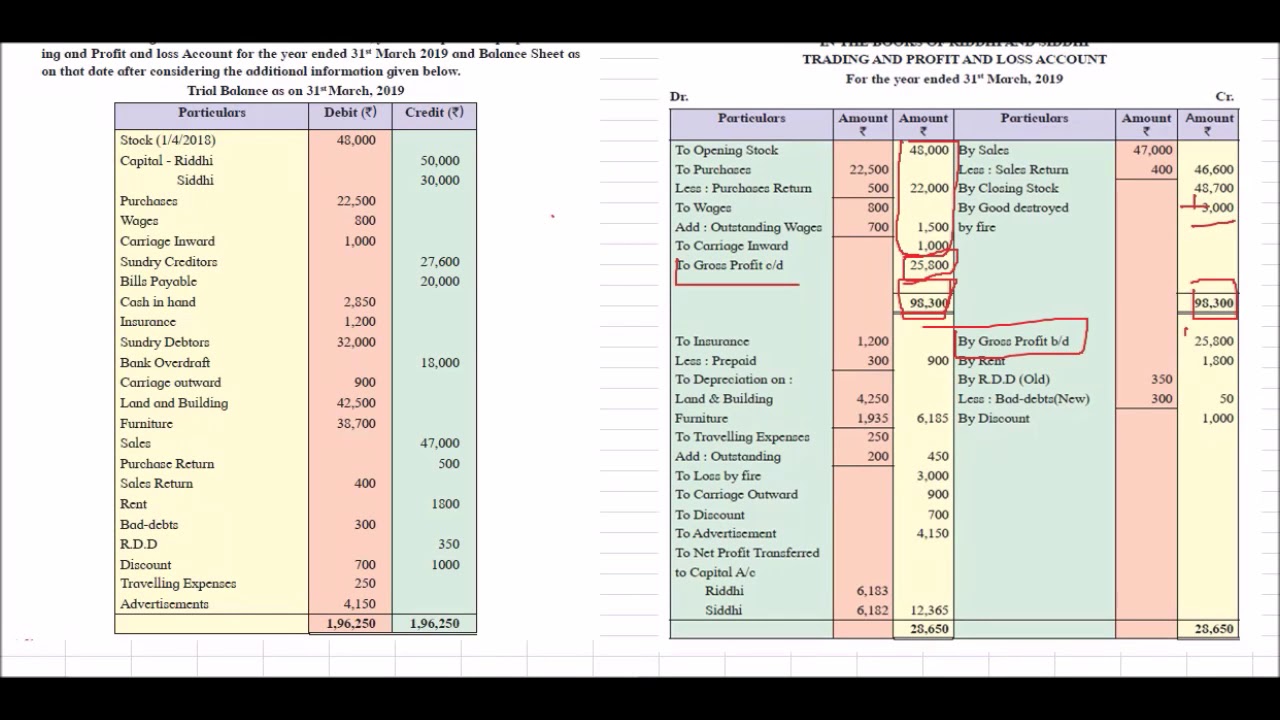Image resolution: width=1280 pixels, height=720 pixels.
Task: Click the 1,935 depreciation on Furniture
Action: tap(872, 419)
